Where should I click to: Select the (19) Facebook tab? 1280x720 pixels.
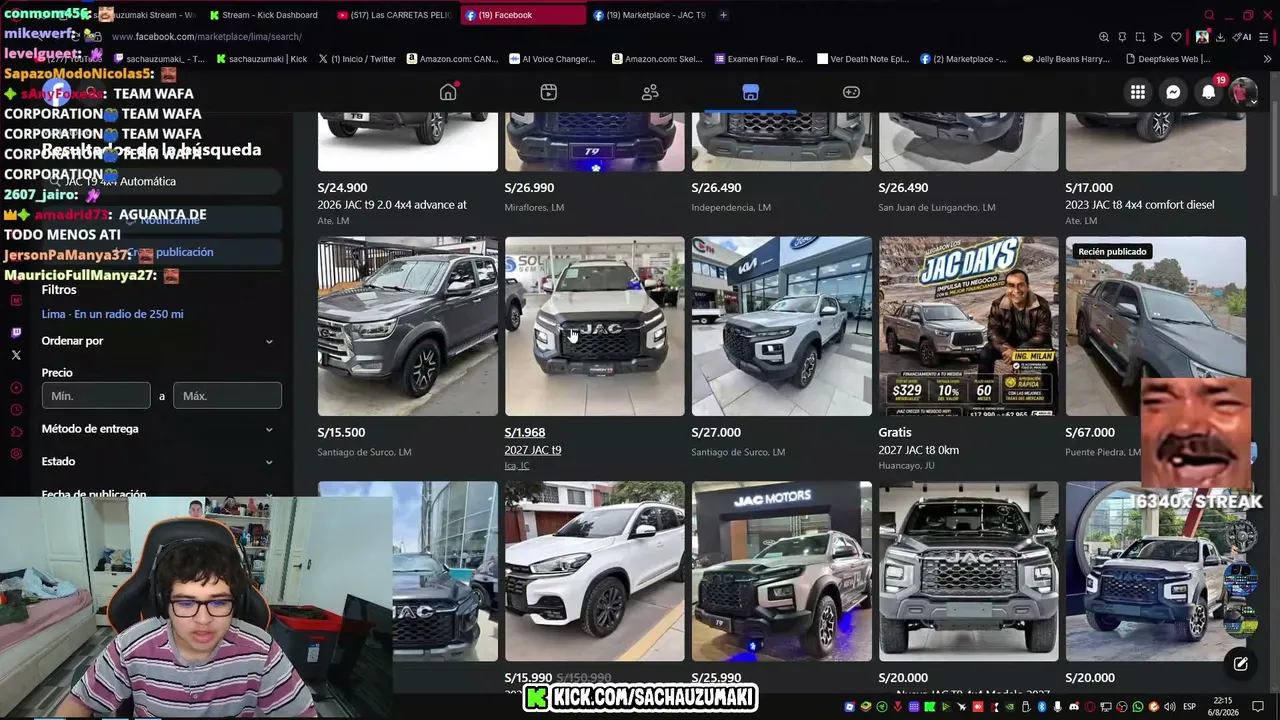pyautogui.click(x=522, y=15)
